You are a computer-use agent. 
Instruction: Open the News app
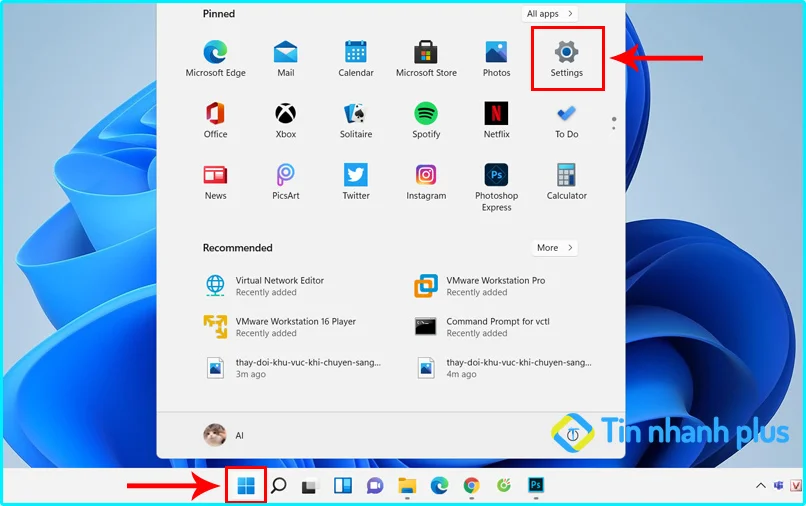pyautogui.click(x=215, y=182)
